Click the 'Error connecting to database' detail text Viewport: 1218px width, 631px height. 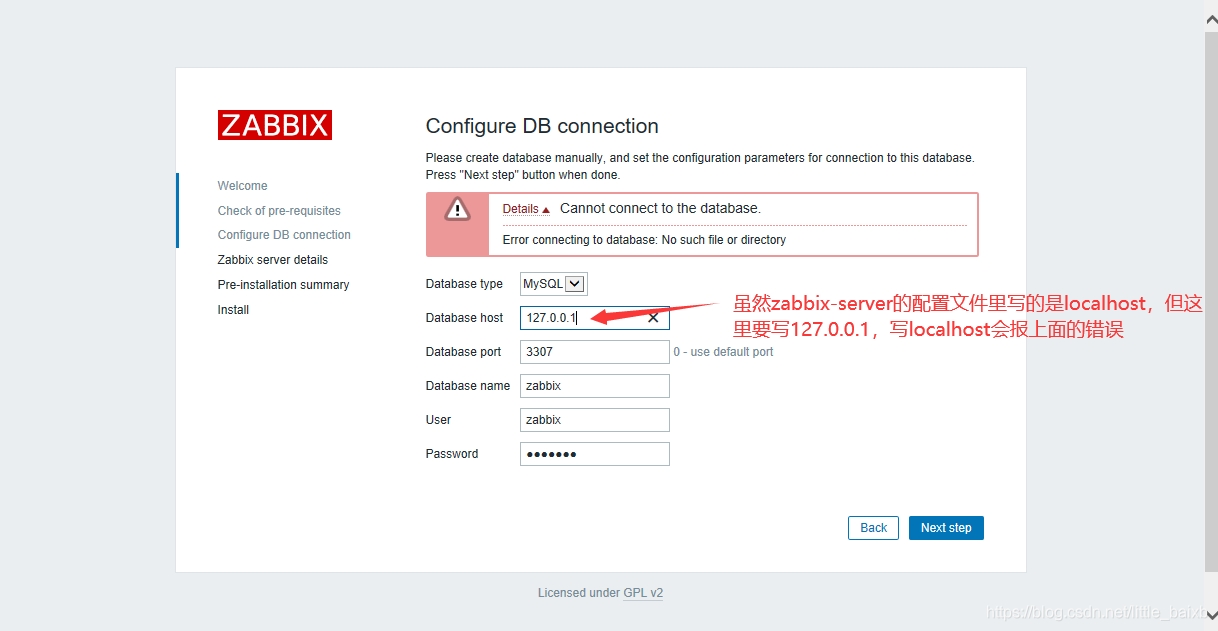tap(644, 240)
